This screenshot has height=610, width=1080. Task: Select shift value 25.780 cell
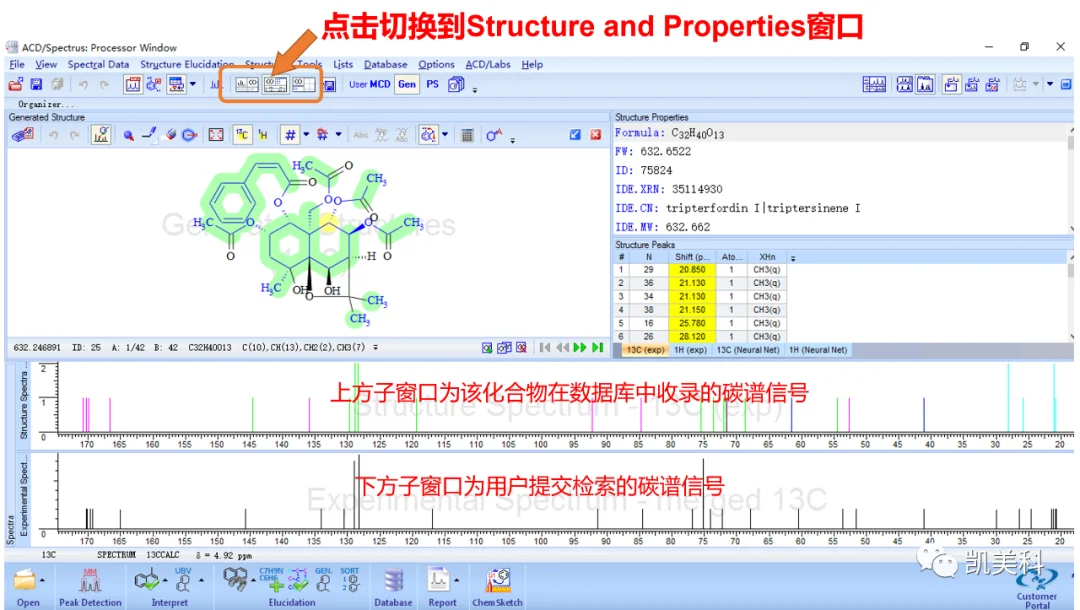[x=692, y=323]
